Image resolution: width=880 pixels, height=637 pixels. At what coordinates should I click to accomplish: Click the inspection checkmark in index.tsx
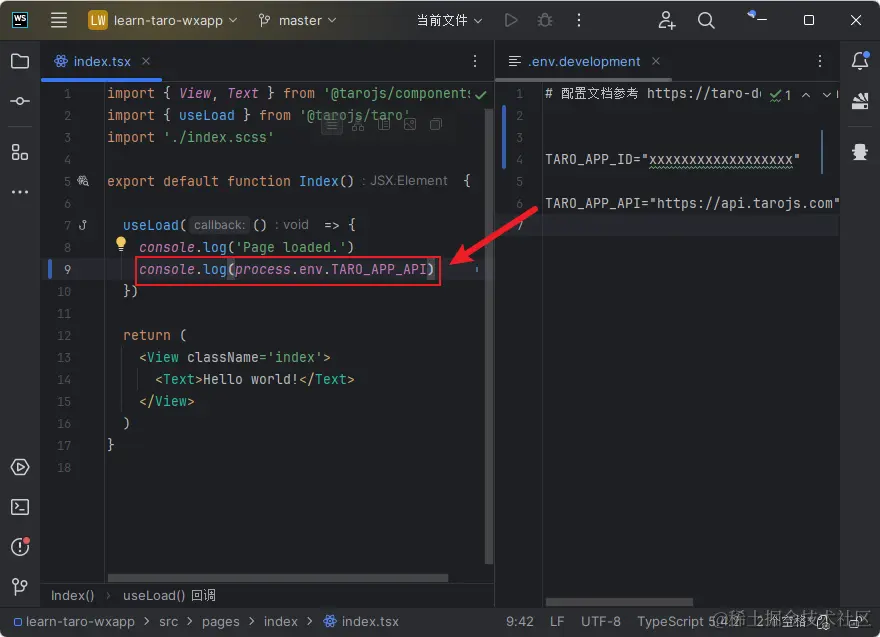point(481,94)
